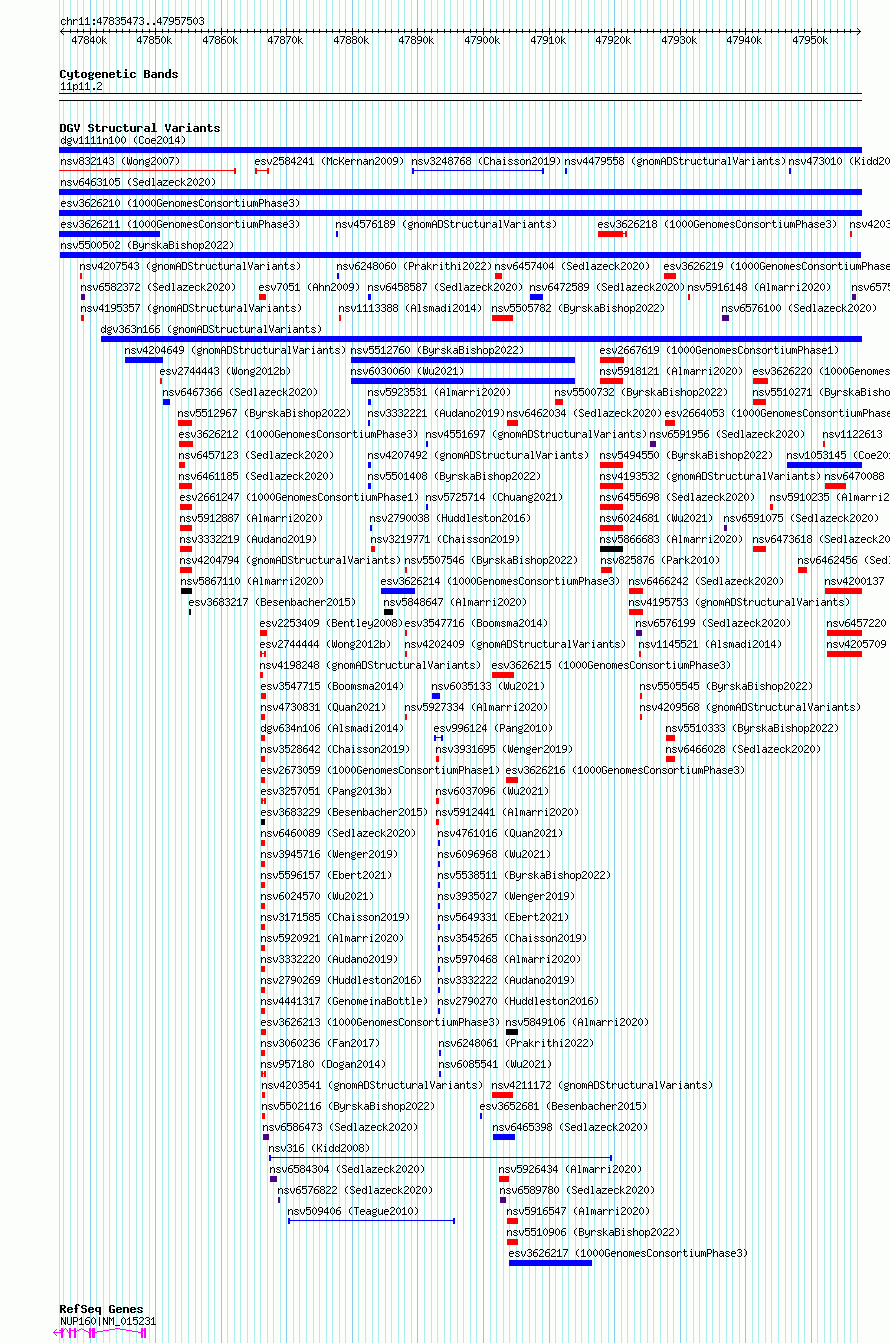
Task: Click the DGV Structural Variants track title
Action: click(140, 128)
